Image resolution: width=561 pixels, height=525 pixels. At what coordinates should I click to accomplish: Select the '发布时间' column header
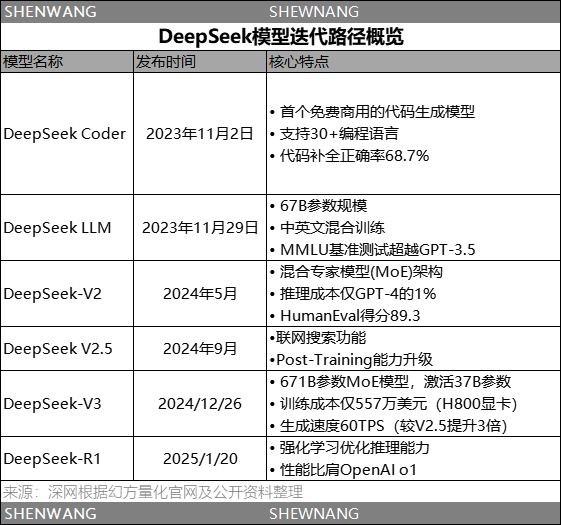point(200,62)
